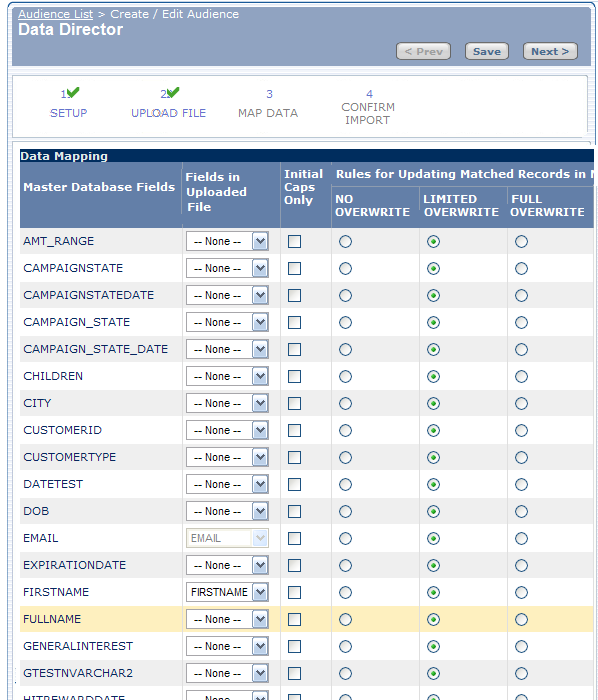Go to step 1 SETUP
The width and height of the screenshot is (598, 700).
[68, 104]
